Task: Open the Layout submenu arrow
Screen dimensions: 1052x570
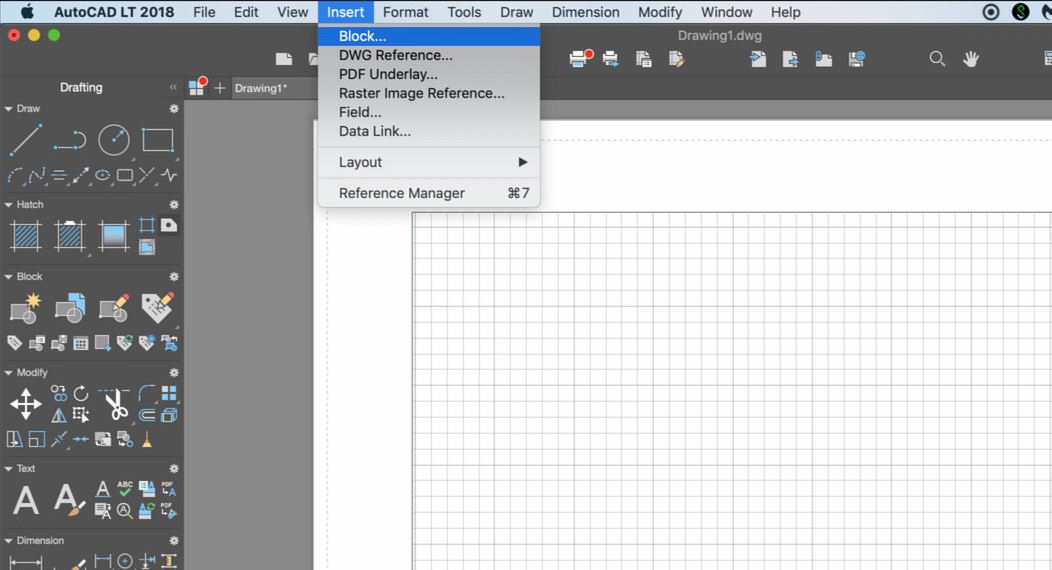Action: tap(523, 162)
